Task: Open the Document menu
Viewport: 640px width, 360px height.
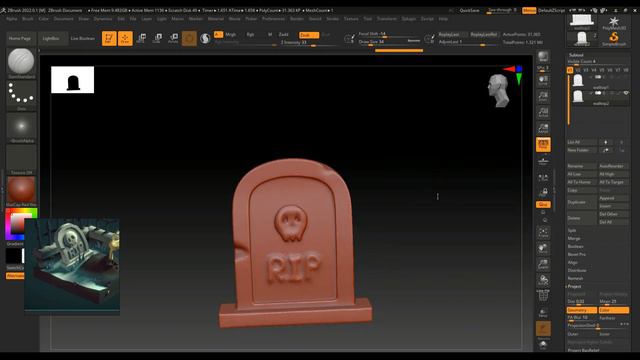Action: pos(64,19)
